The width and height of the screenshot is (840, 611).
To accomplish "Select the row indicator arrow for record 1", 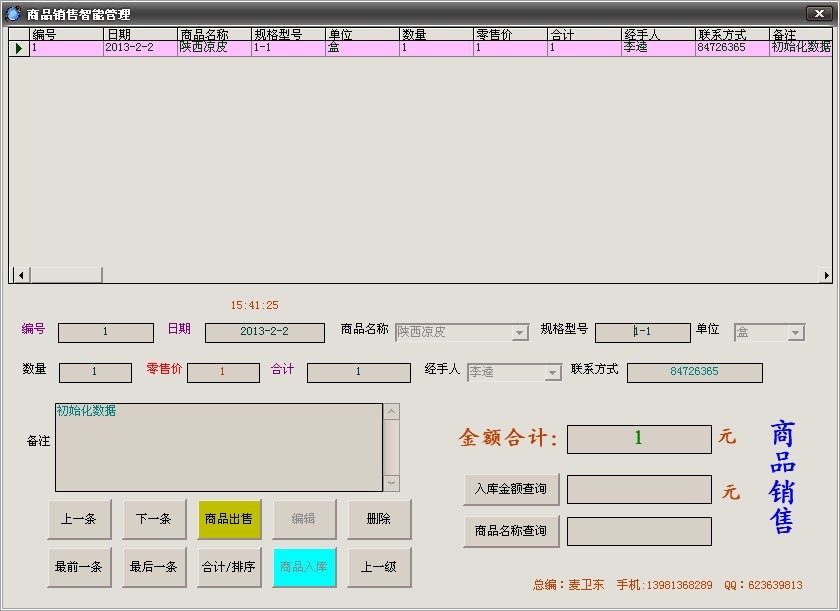I will [19, 48].
